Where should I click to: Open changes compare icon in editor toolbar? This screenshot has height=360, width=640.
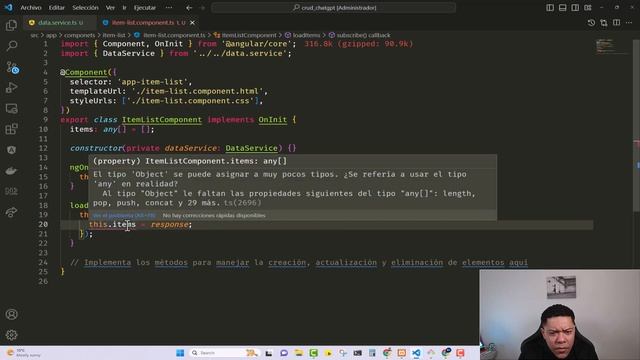[x=604, y=23]
